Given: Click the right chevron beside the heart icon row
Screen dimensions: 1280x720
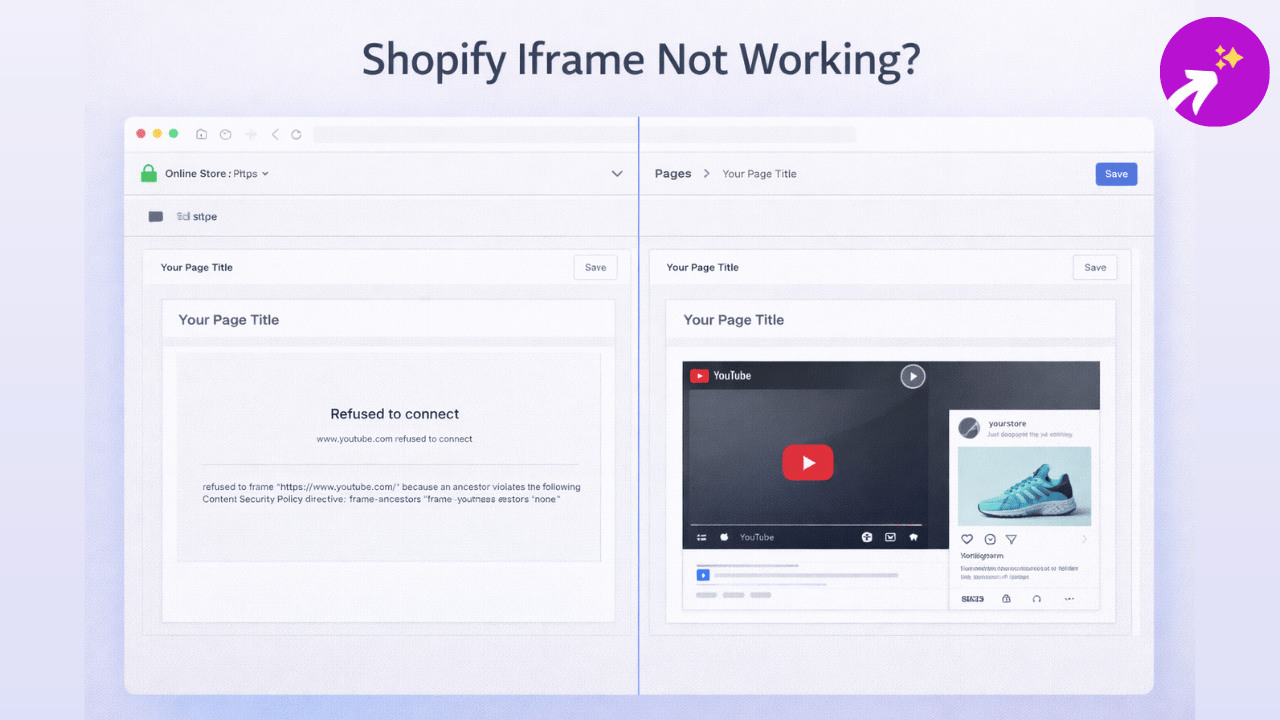Looking at the screenshot, I should click(x=1084, y=539).
